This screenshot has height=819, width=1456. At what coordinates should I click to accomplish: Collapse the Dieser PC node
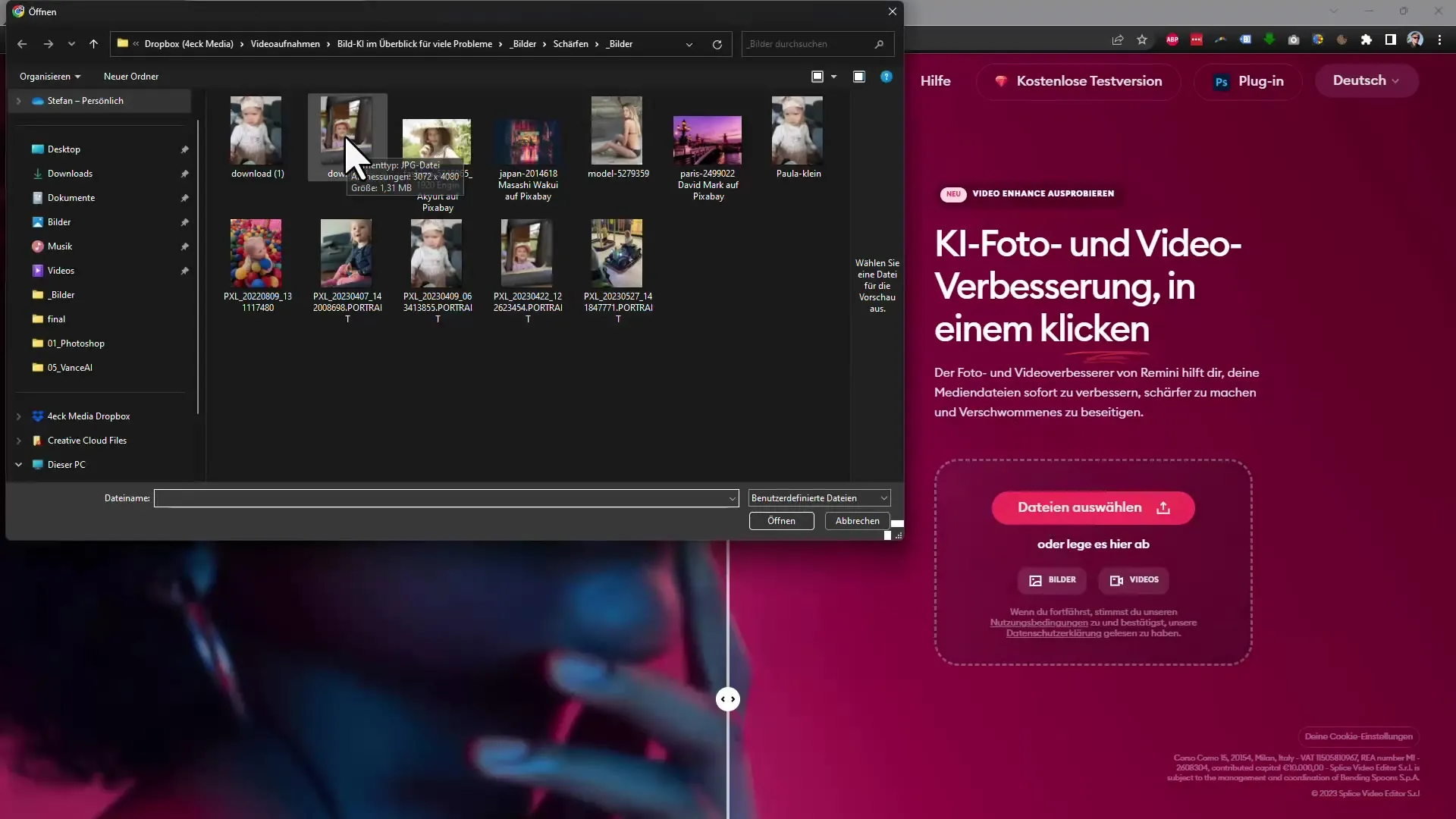[x=19, y=465]
